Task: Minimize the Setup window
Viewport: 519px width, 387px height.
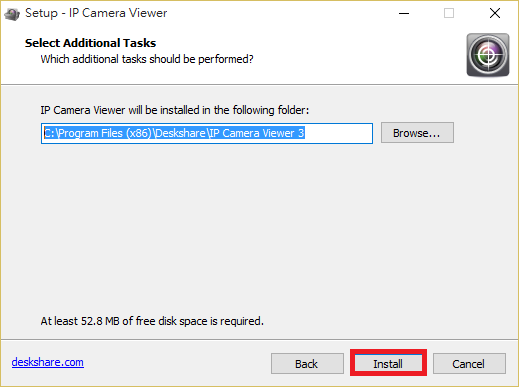Action: (404, 13)
